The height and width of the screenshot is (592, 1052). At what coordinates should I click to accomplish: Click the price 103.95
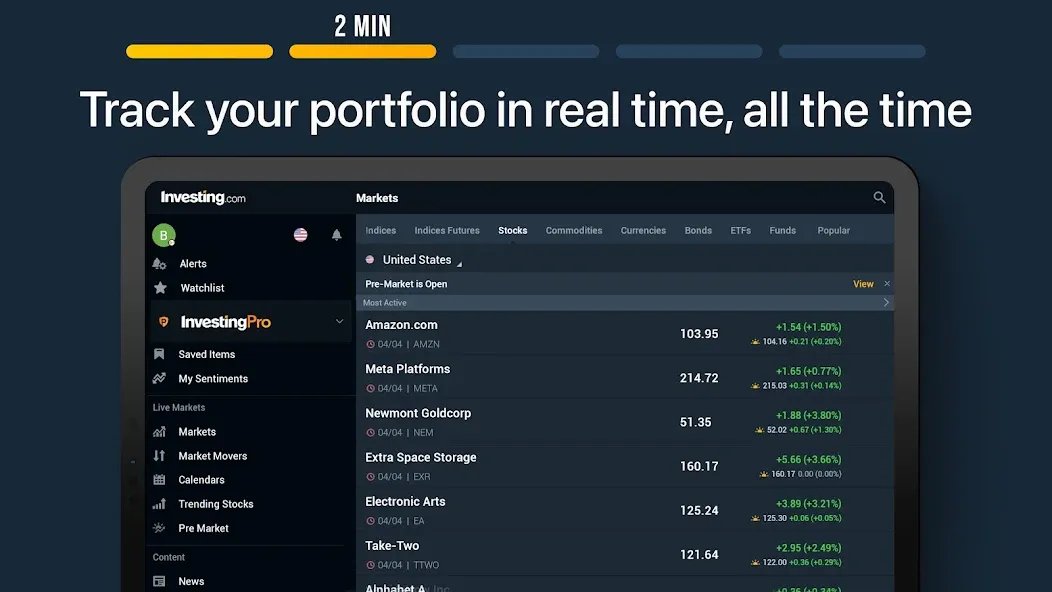tap(698, 334)
